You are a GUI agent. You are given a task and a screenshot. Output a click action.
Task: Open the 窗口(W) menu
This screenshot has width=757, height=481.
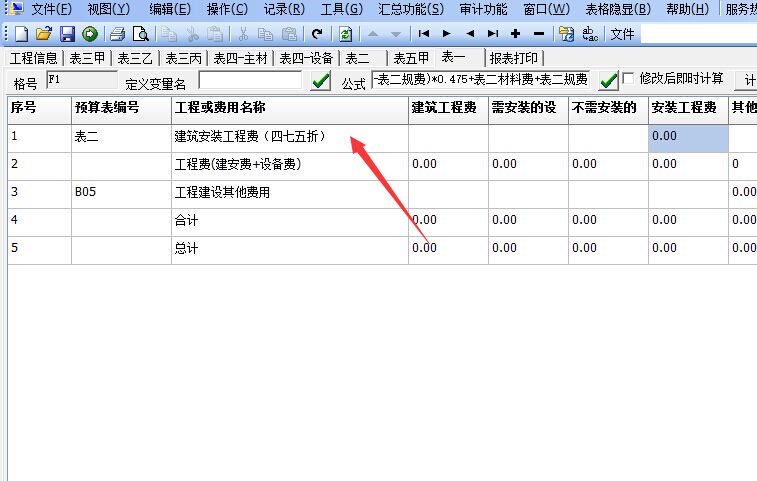[547, 9]
